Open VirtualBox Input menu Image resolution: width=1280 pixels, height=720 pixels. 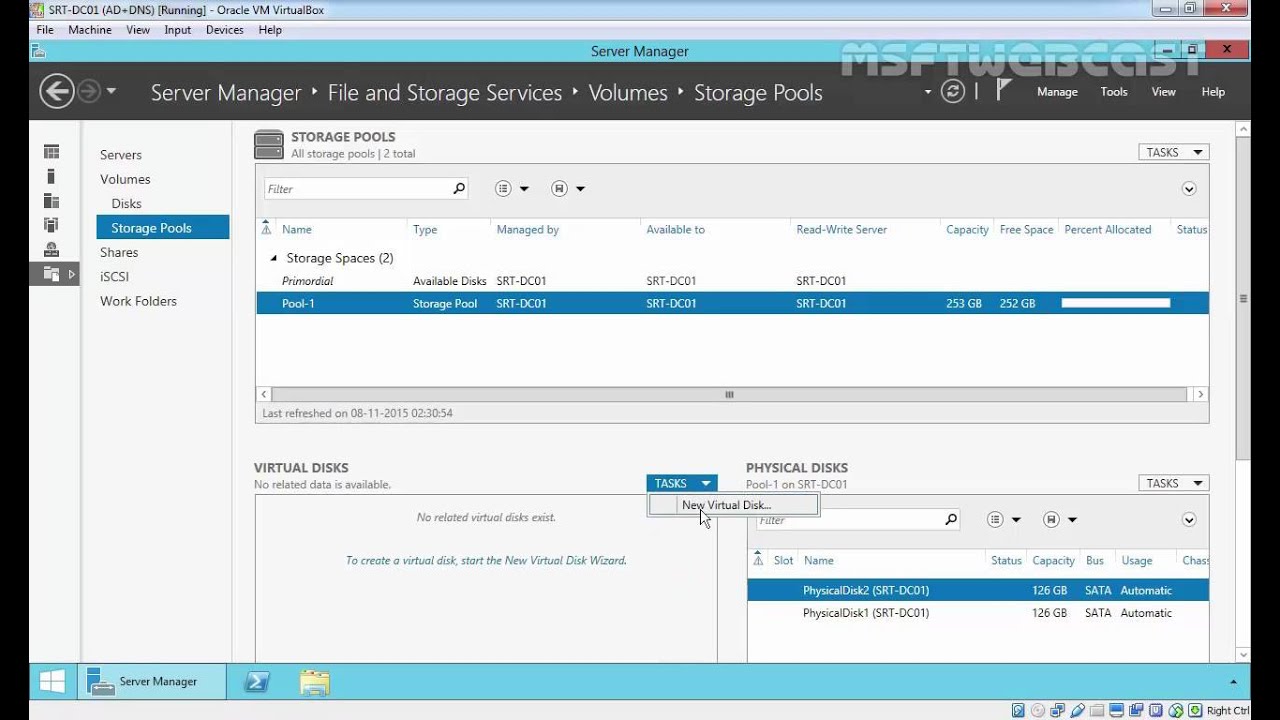pos(178,30)
